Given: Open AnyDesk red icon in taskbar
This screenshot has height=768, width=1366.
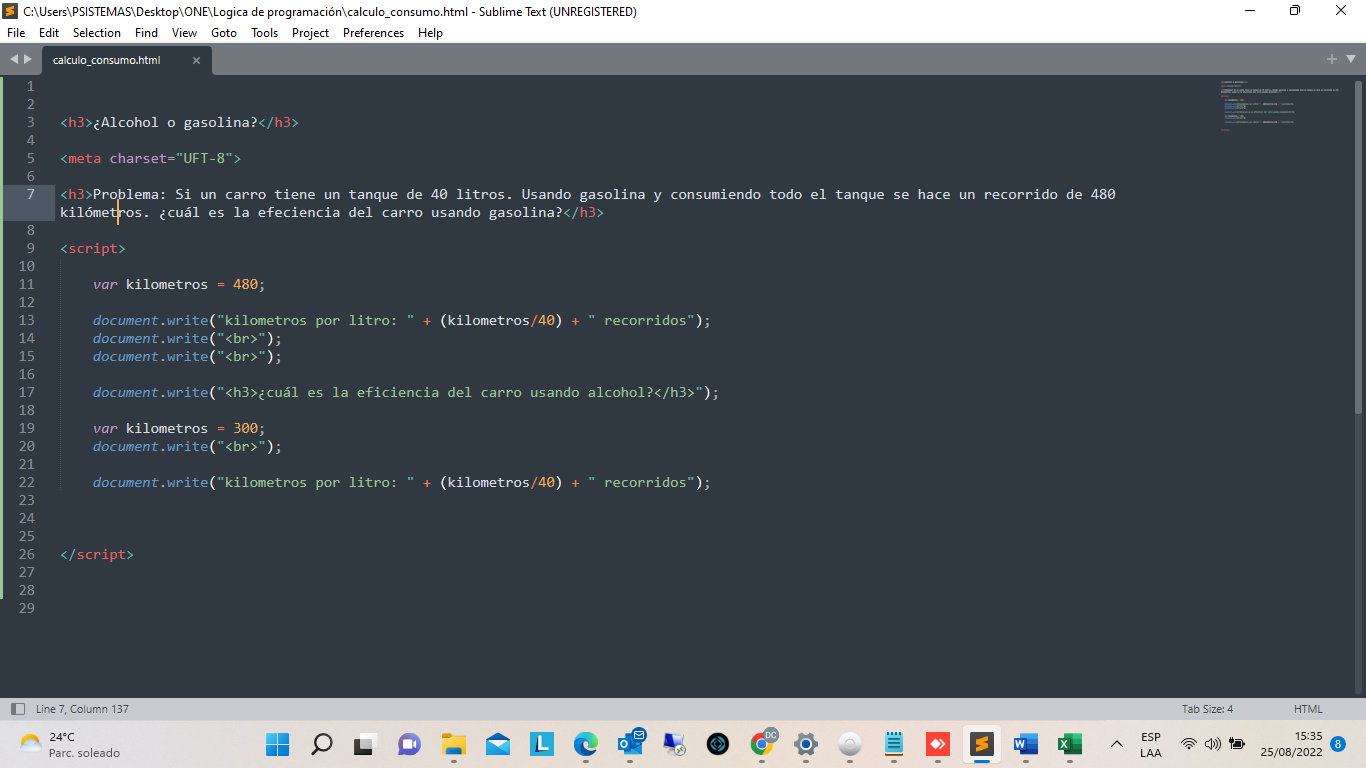Looking at the screenshot, I should click(x=938, y=744).
